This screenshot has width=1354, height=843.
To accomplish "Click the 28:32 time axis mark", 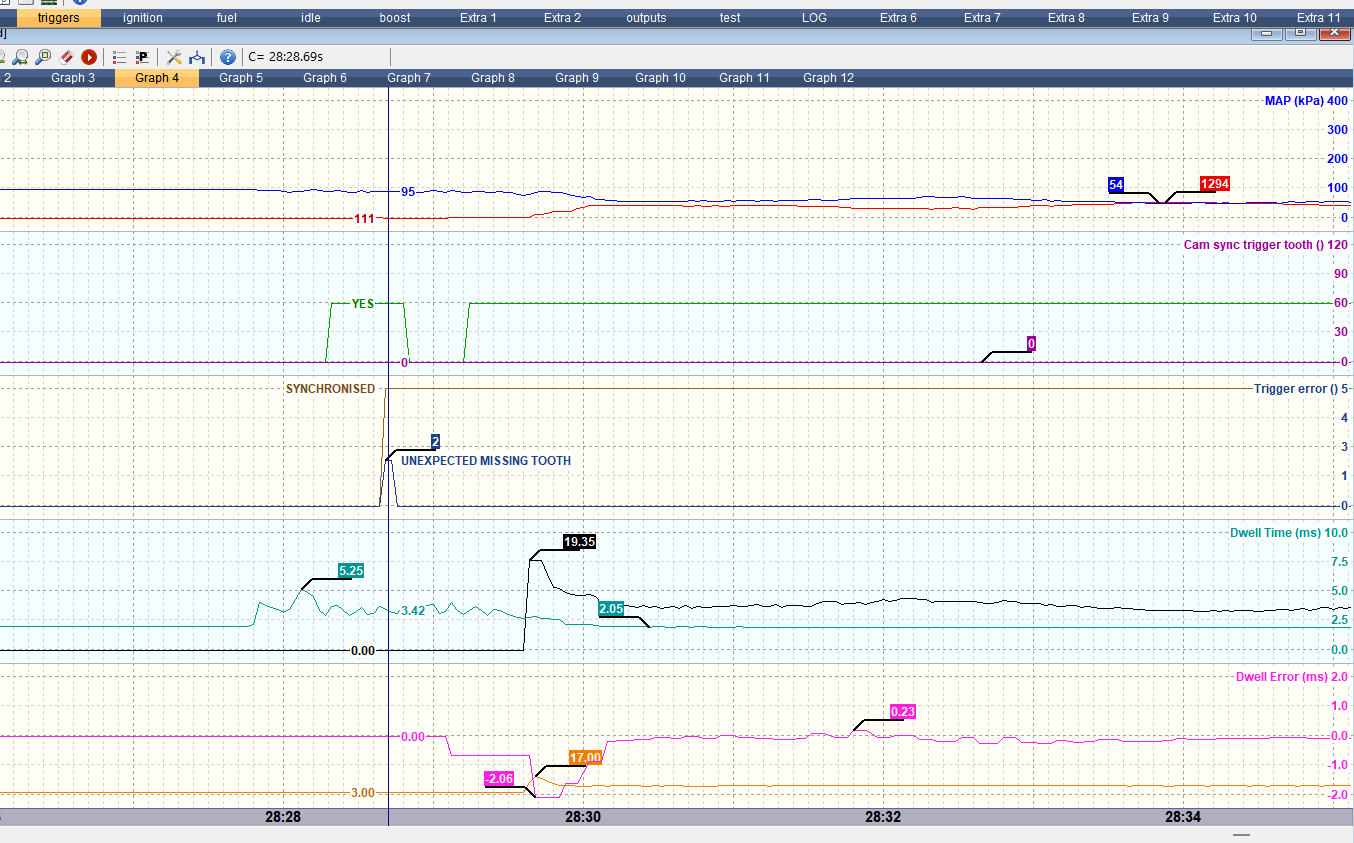I will (883, 817).
